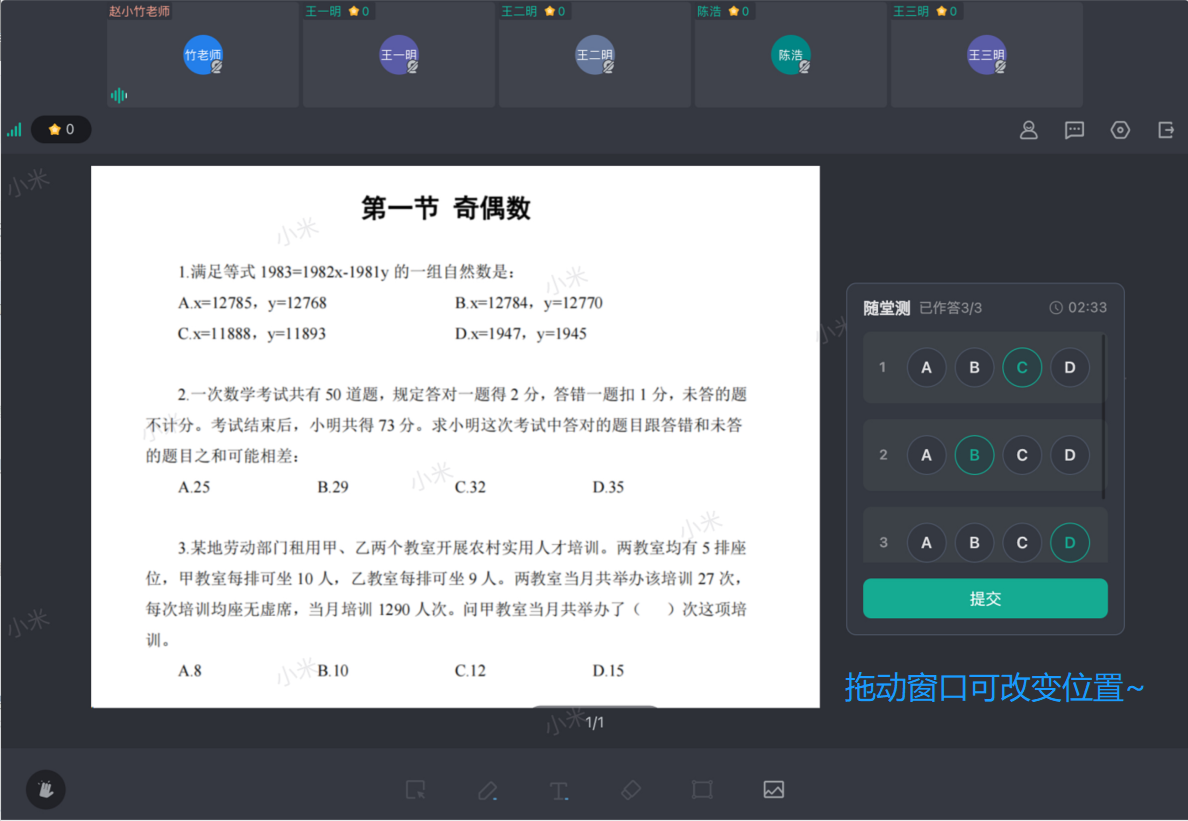
Task: Choose answer C for question 3
Action: coord(1022,542)
